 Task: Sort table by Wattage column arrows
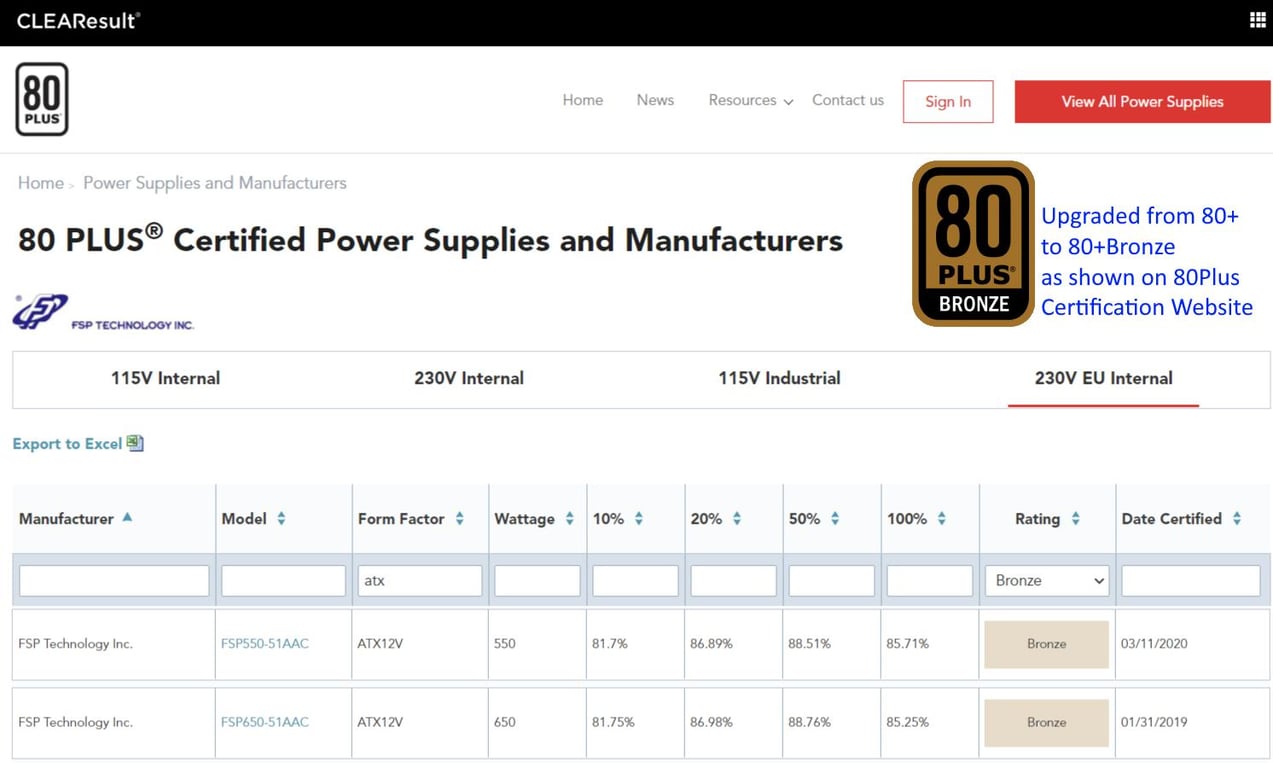tap(569, 518)
